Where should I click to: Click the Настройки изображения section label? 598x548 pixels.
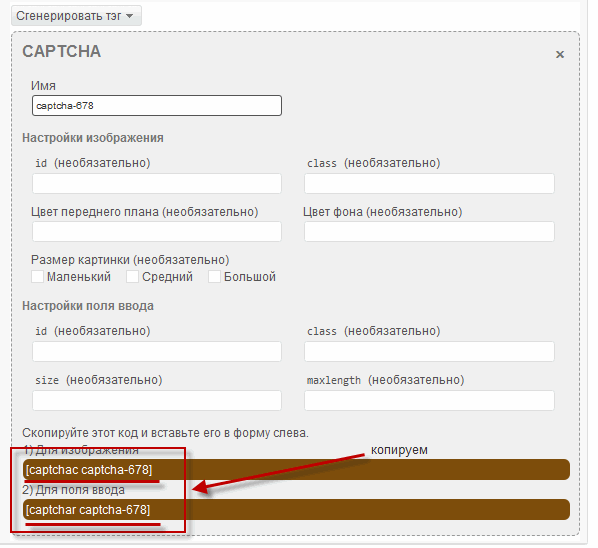click(93, 138)
